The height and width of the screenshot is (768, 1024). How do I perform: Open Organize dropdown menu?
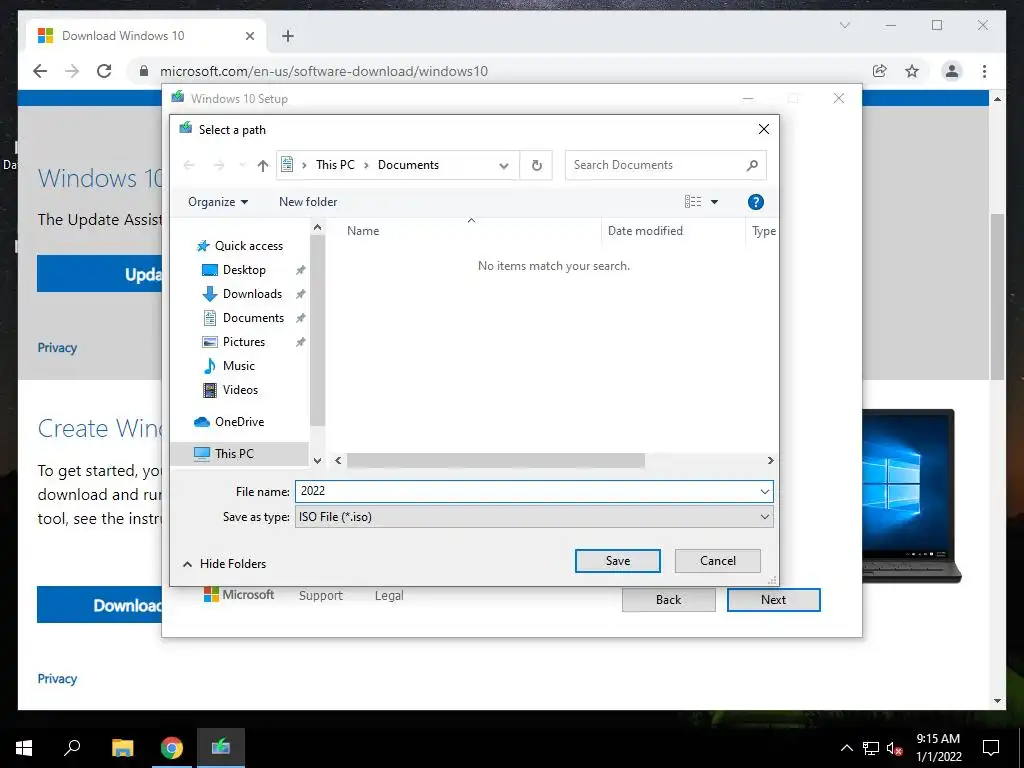point(218,202)
